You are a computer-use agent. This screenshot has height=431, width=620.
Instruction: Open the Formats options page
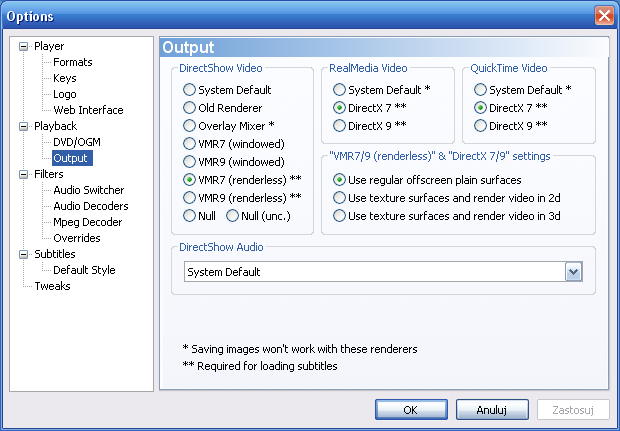73,62
